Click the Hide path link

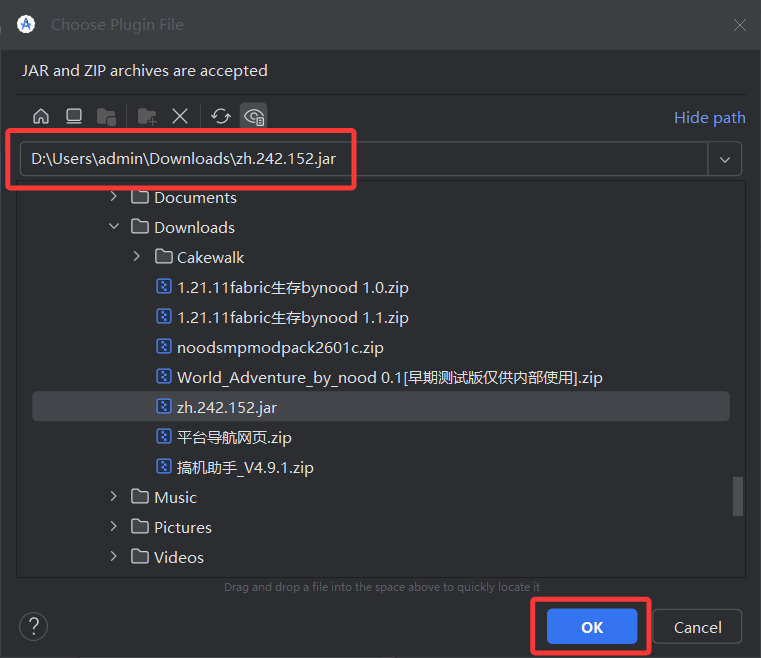coord(709,117)
